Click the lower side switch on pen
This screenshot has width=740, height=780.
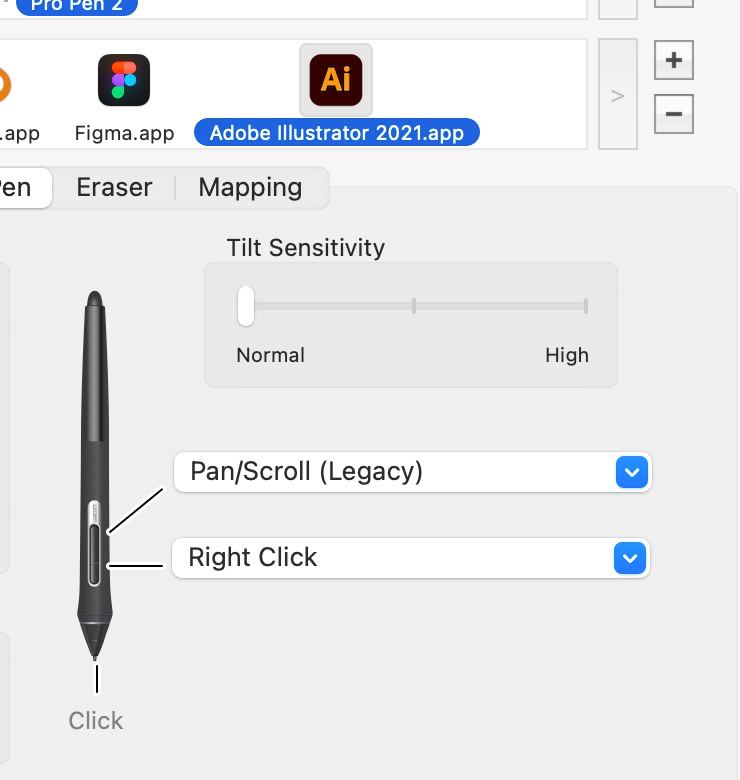(94, 558)
